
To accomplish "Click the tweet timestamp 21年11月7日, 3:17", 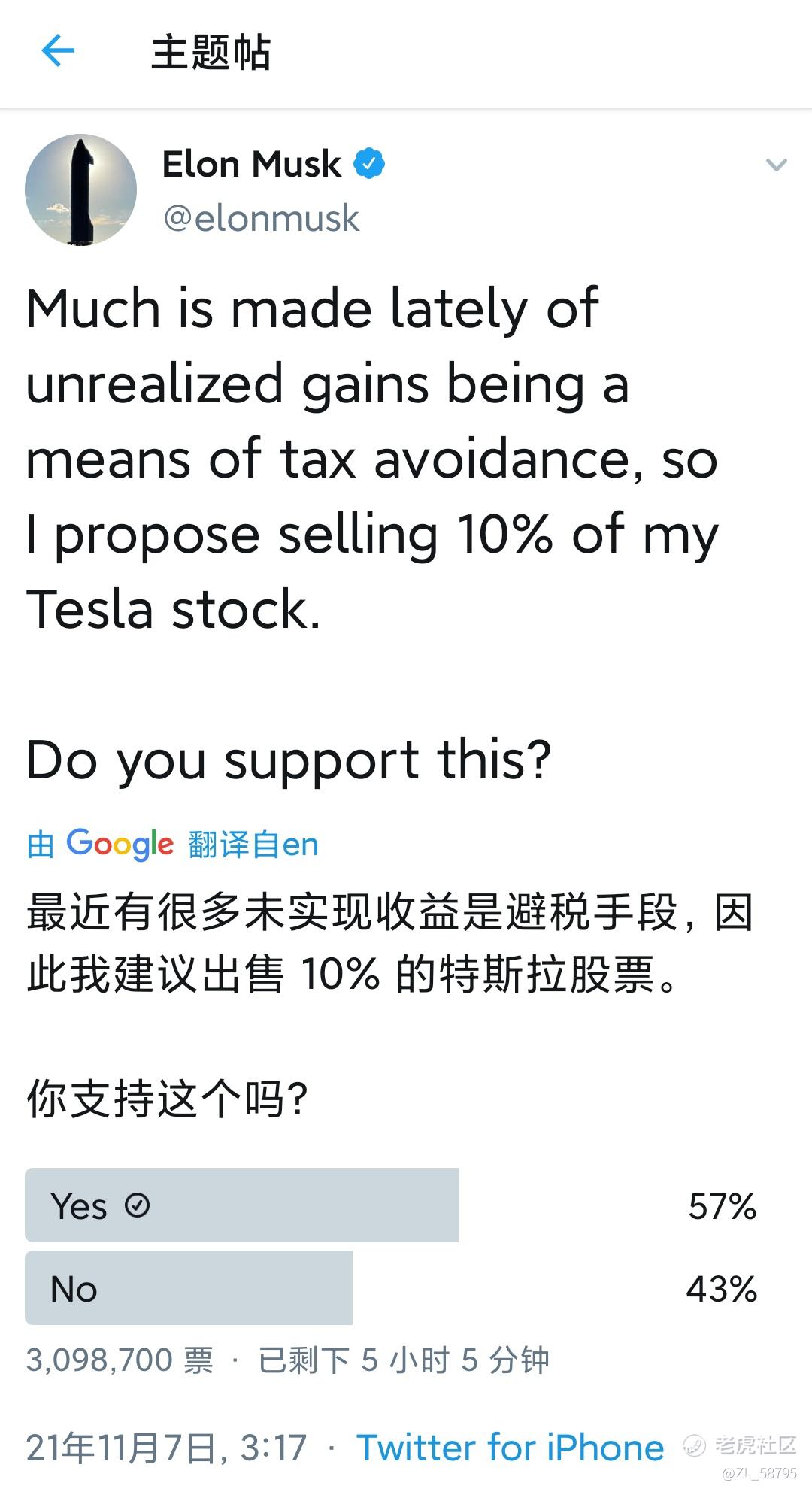I will 166,1448.
